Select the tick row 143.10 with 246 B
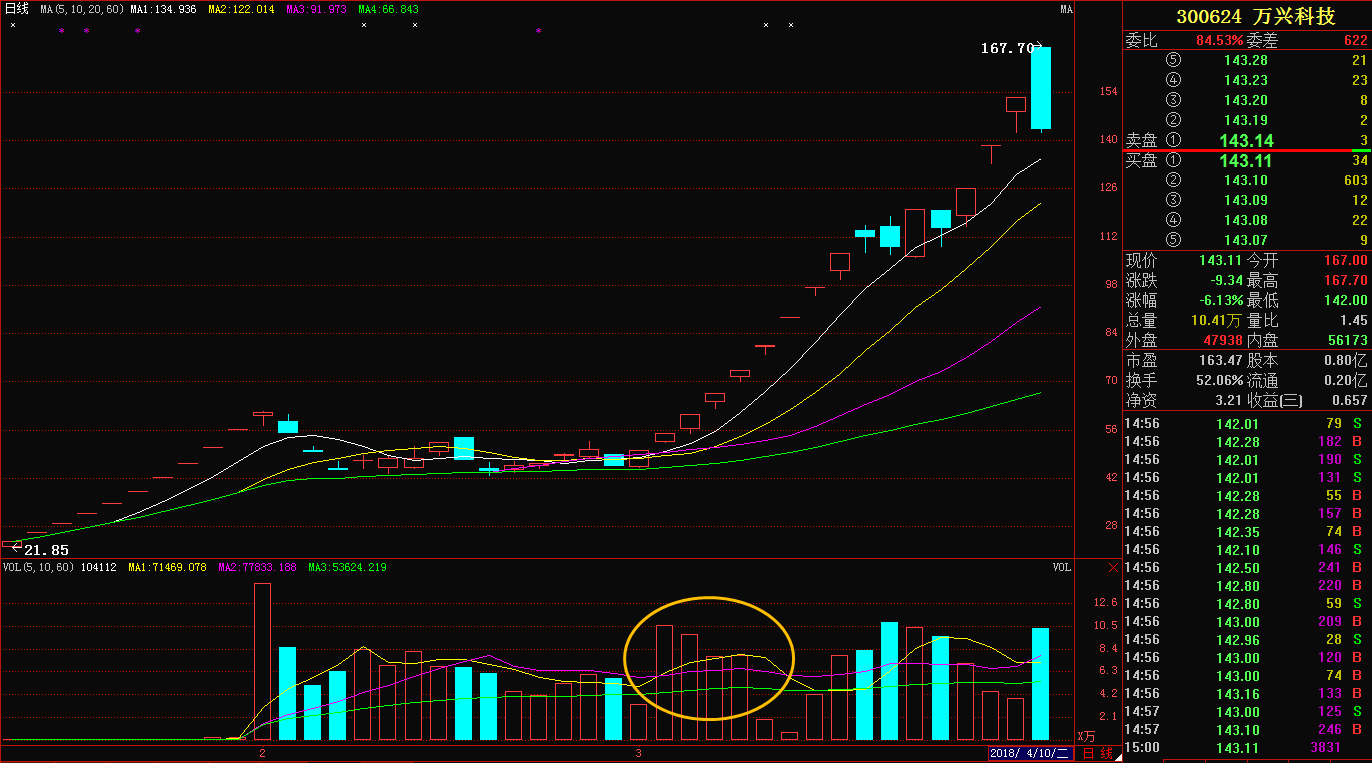 [1247, 729]
